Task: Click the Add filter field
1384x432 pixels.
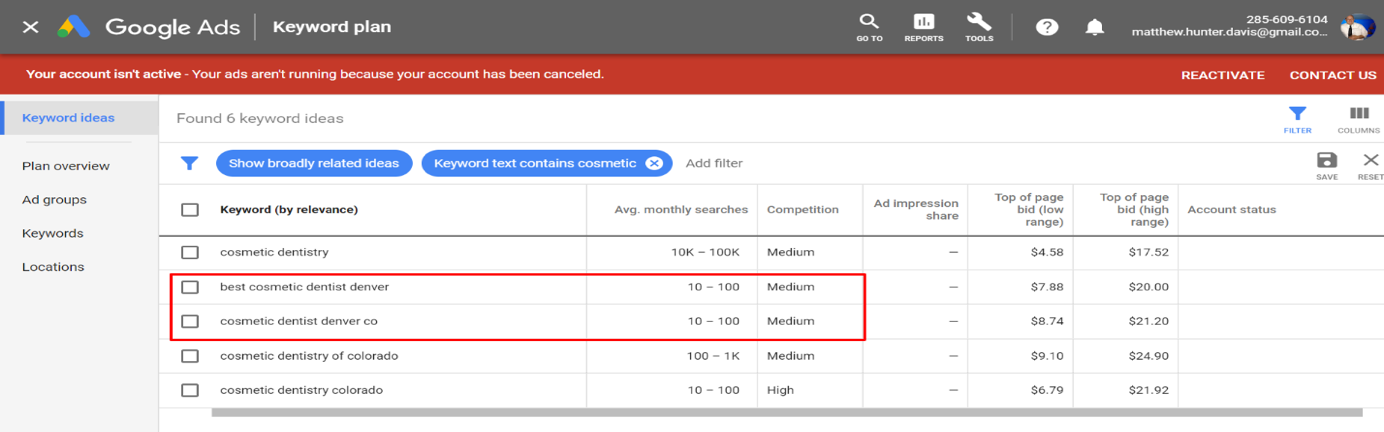Action: pyautogui.click(x=714, y=163)
